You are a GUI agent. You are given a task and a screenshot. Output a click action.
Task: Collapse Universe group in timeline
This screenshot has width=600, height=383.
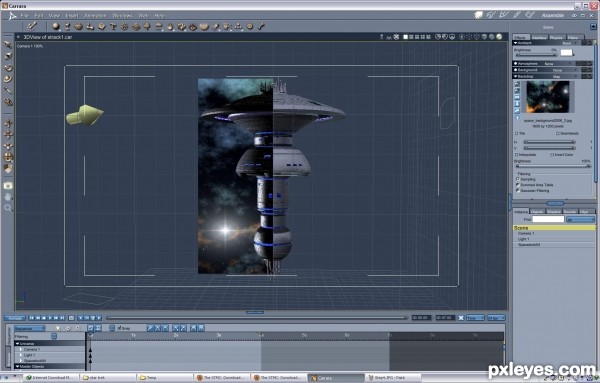[17, 344]
